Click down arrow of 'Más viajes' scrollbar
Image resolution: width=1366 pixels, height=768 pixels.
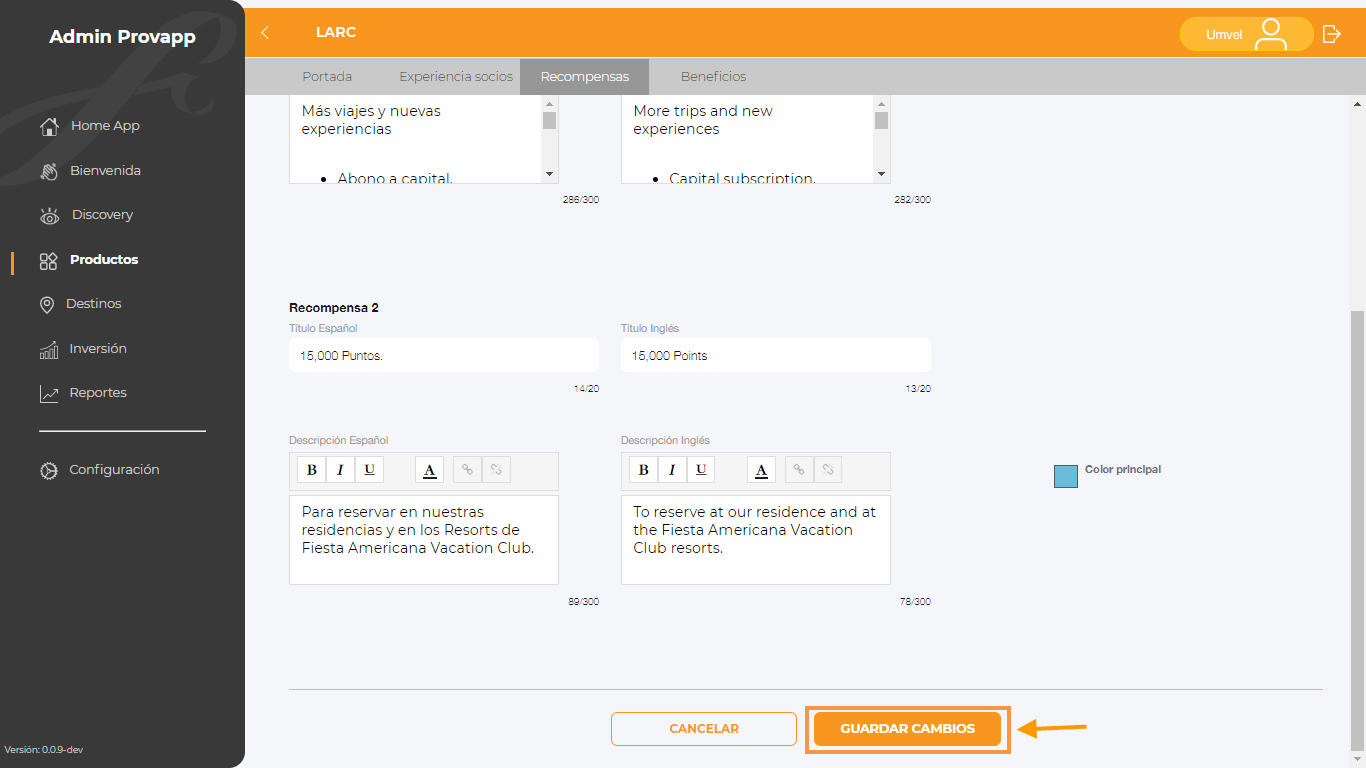[x=550, y=174]
